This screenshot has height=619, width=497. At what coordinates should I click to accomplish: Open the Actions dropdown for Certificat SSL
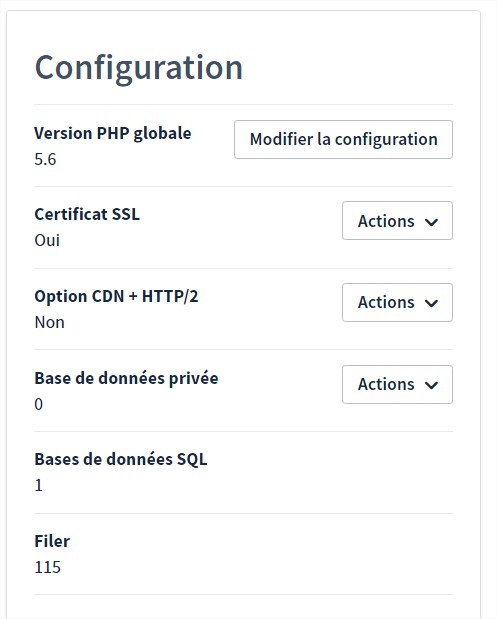tap(397, 221)
